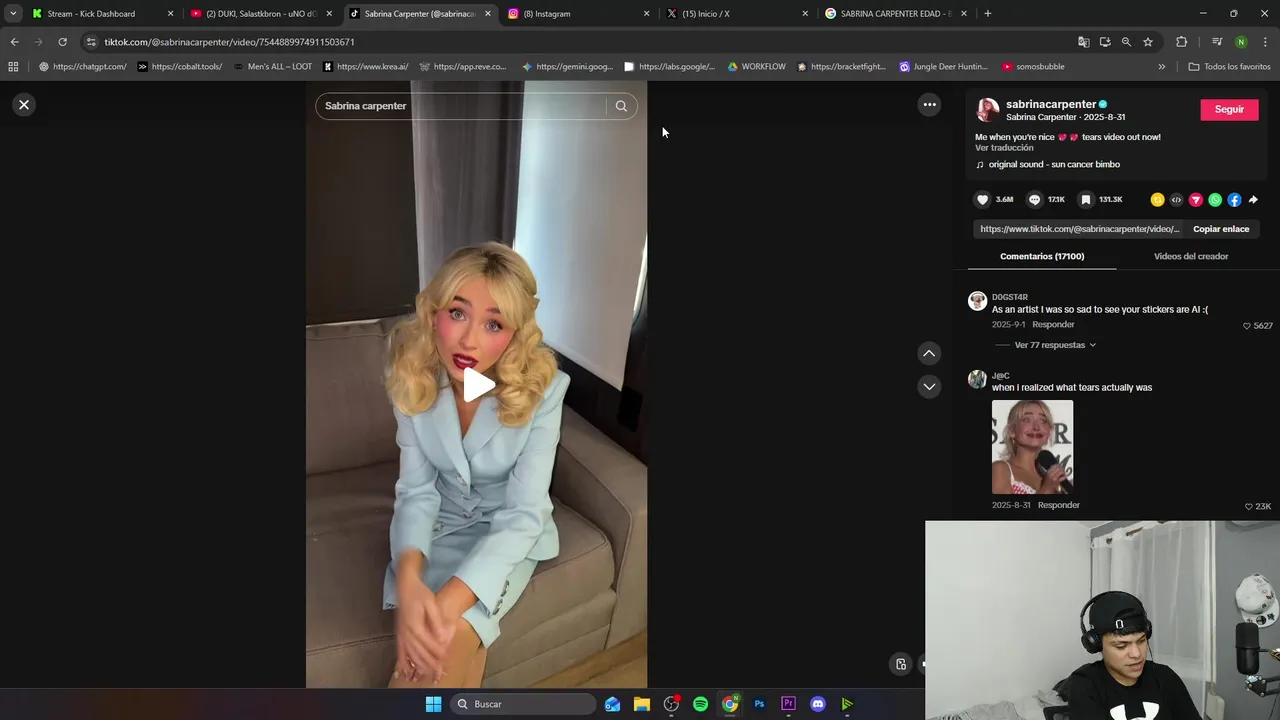This screenshot has height=720, width=1280.
Task: Share to WhatsApp
Action: point(1215,200)
